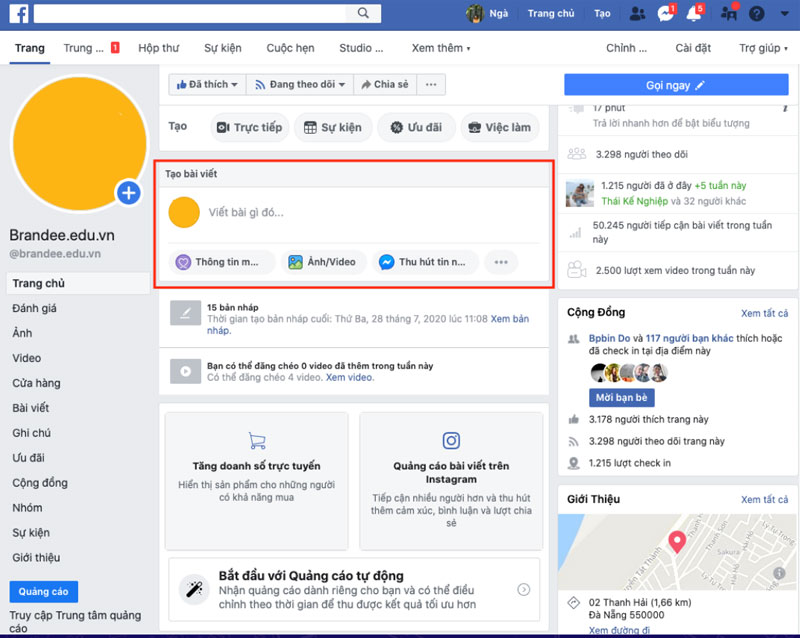Open the Đang theo dõi dropdown
Viewport: 800px width, 638px height.
(301, 85)
